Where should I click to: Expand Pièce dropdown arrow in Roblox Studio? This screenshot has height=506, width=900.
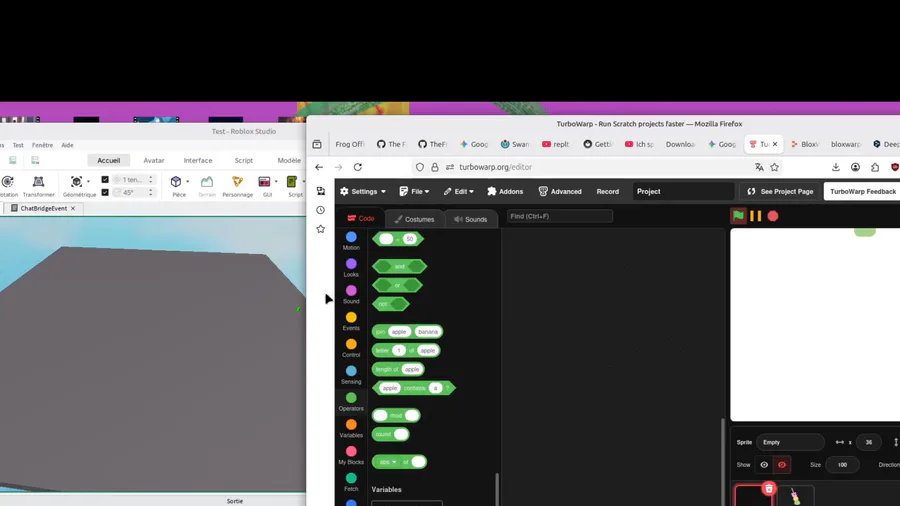point(188,182)
